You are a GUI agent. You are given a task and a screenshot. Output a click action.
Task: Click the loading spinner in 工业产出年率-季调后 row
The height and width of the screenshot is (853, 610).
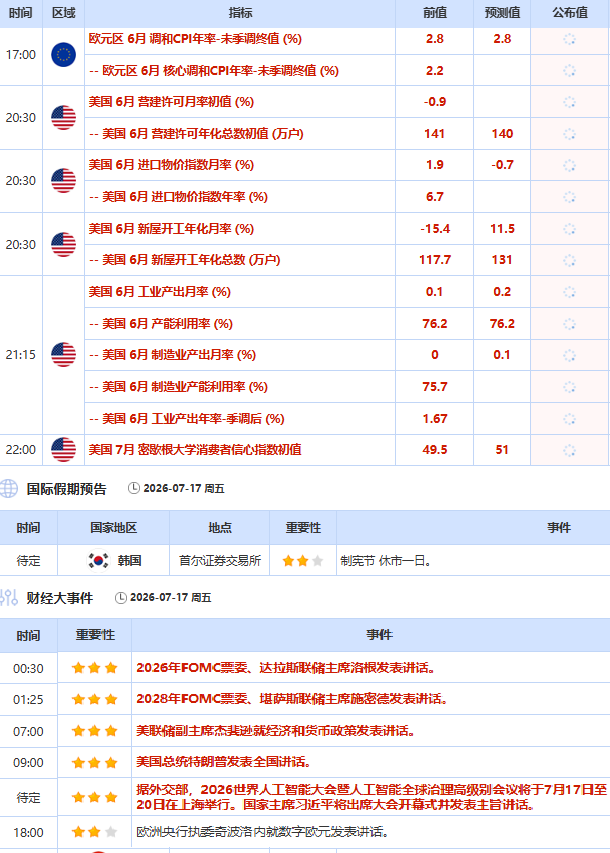569,419
